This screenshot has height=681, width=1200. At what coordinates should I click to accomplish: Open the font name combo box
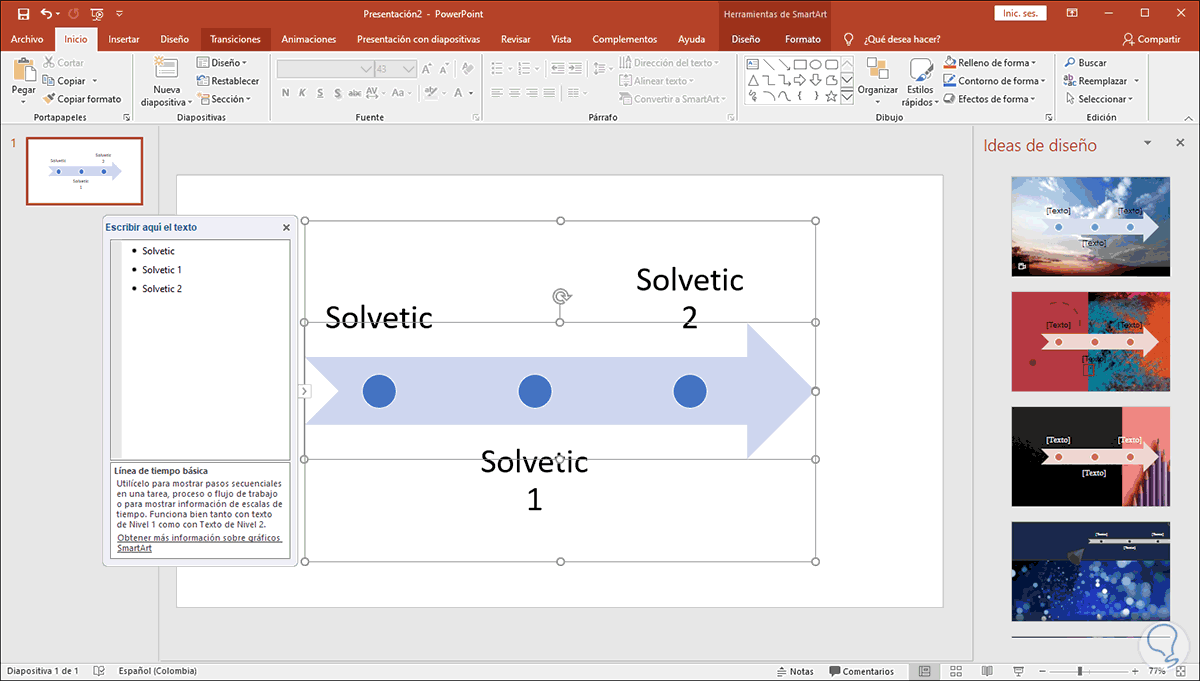pos(324,69)
